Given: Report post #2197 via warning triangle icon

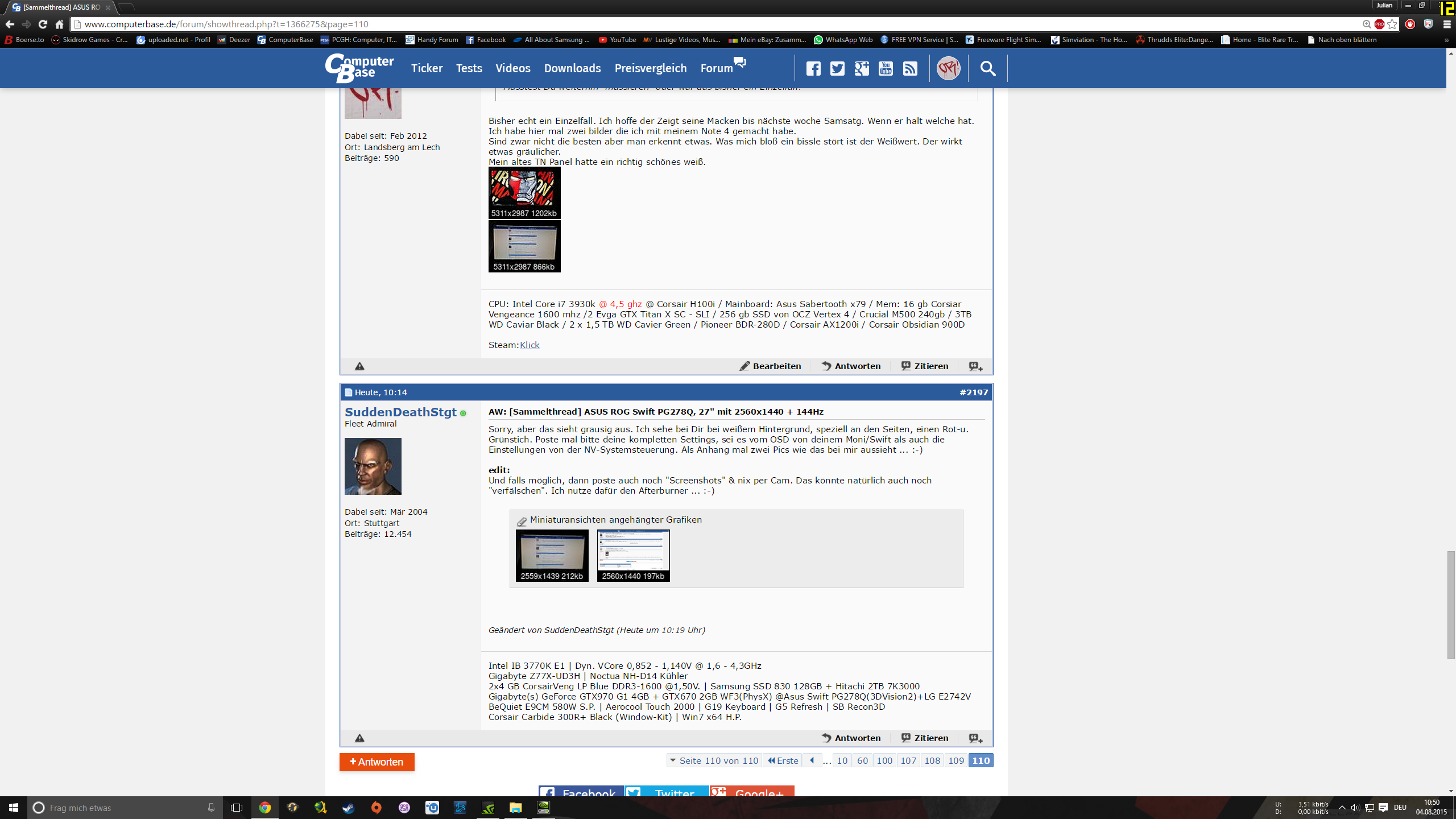Looking at the screenshot, I should coord(359,738).
